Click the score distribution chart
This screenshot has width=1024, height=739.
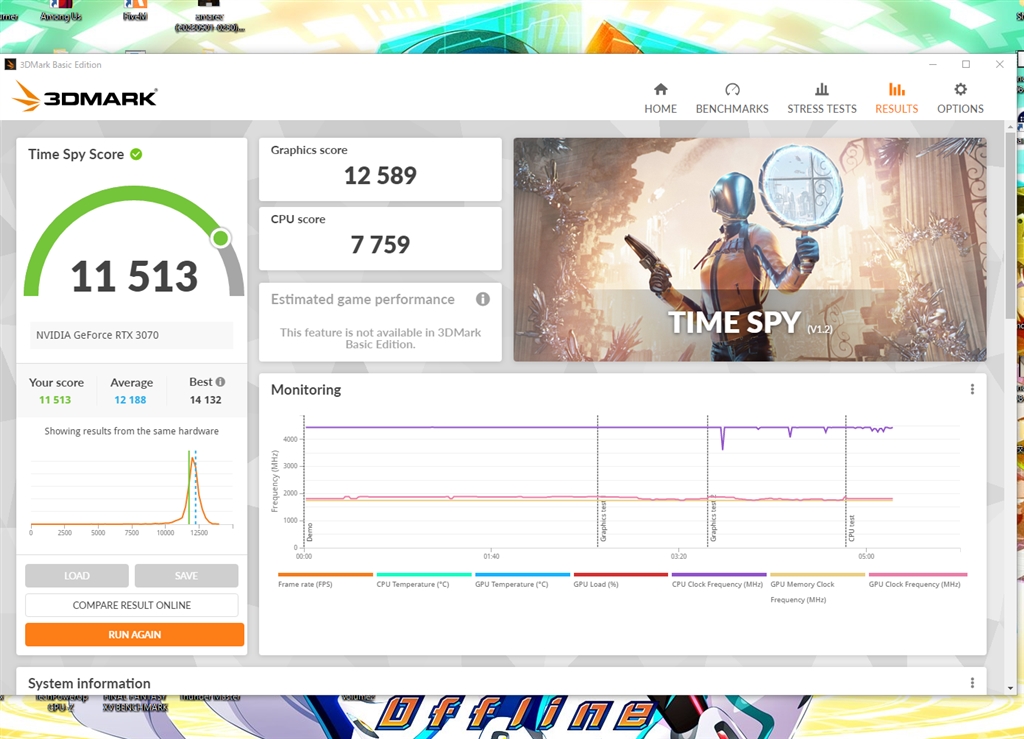[x=131, y=491]
